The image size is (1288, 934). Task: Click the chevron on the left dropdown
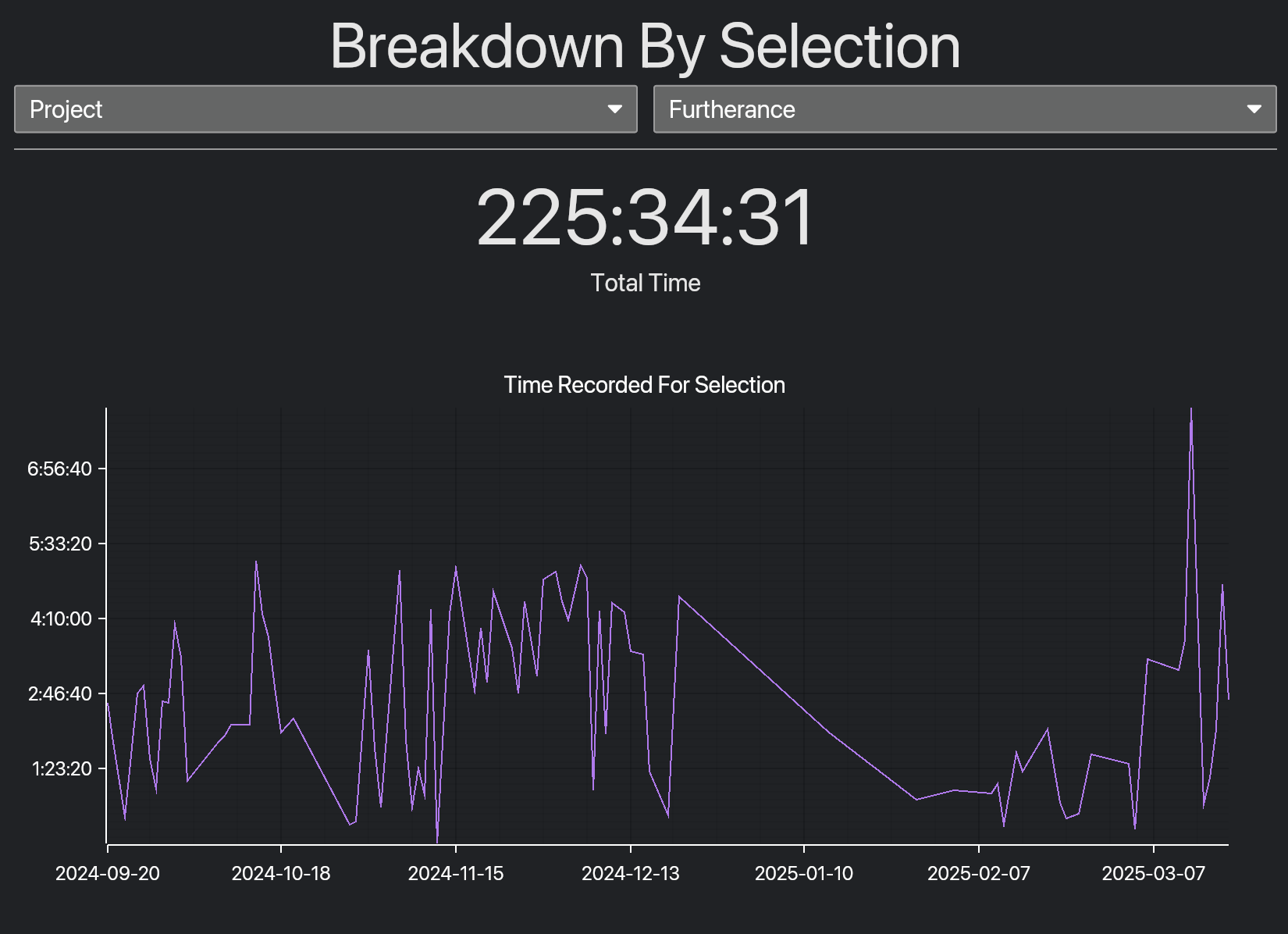click(x=616, y=109)
